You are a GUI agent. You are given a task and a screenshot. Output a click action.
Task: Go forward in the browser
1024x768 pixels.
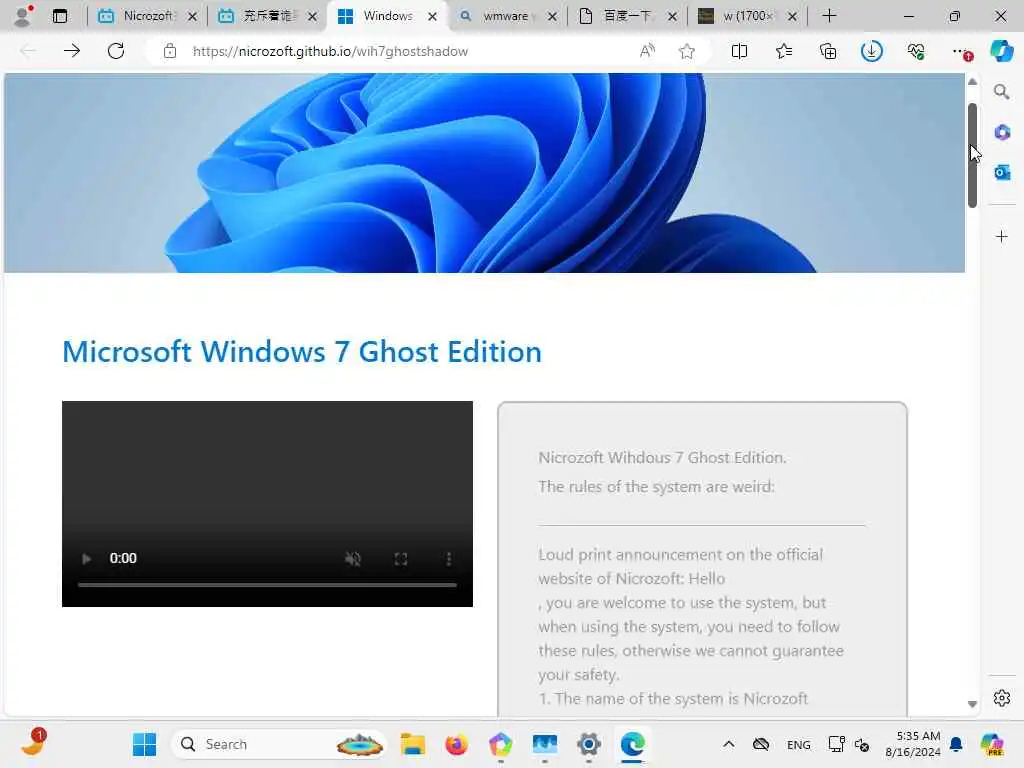tap(72, 51)
